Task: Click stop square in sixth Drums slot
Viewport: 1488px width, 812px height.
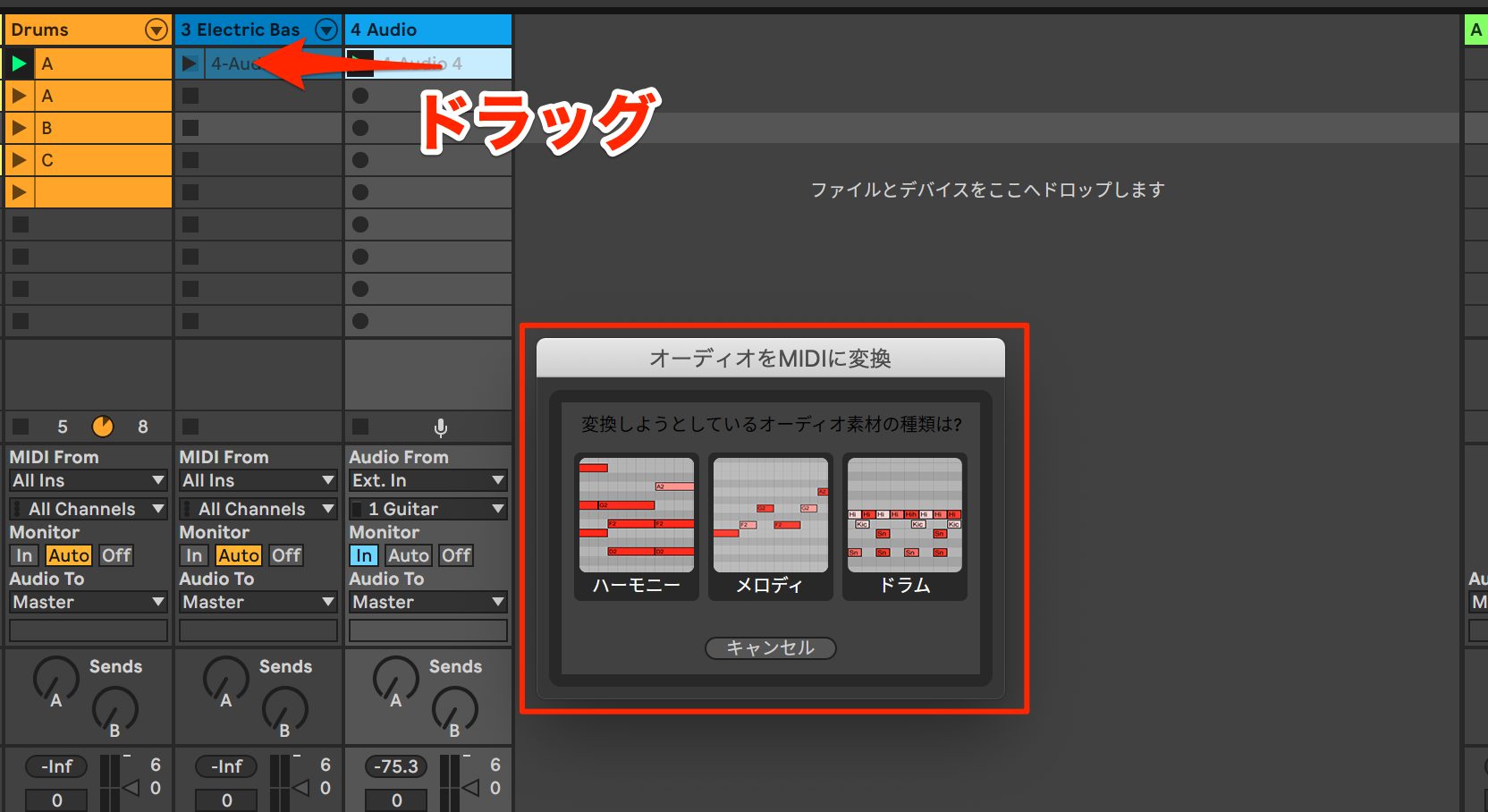Action: click(21, 224)
